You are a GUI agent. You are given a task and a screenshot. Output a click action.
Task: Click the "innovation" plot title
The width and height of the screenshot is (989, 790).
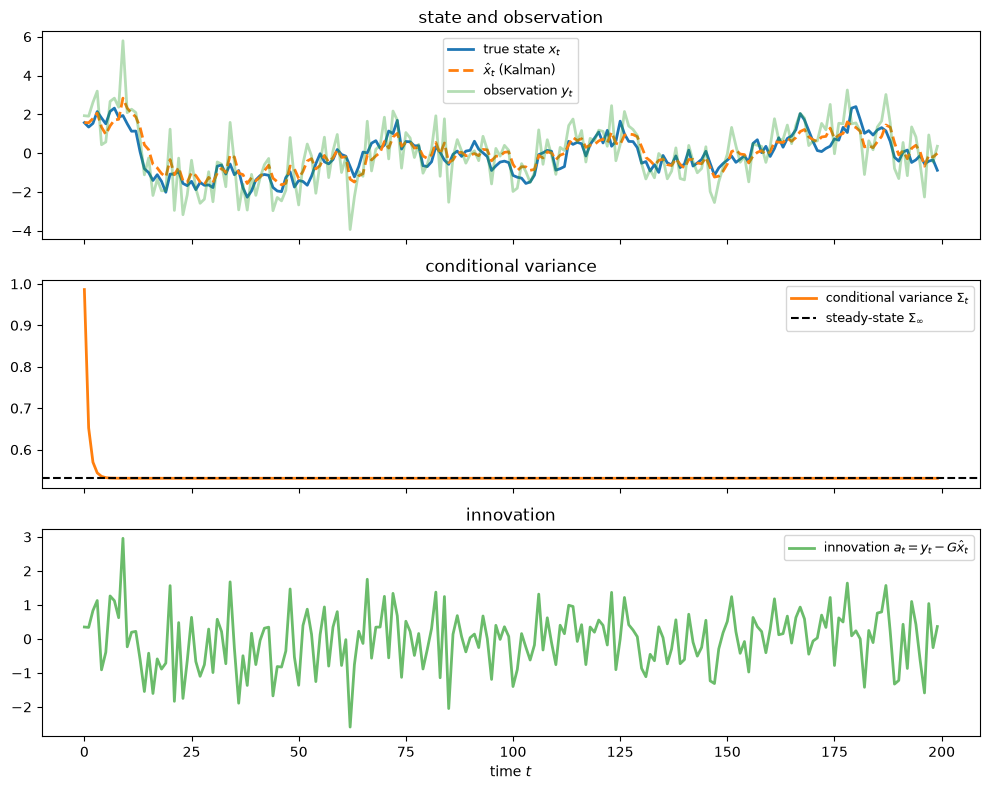point(510,514)
